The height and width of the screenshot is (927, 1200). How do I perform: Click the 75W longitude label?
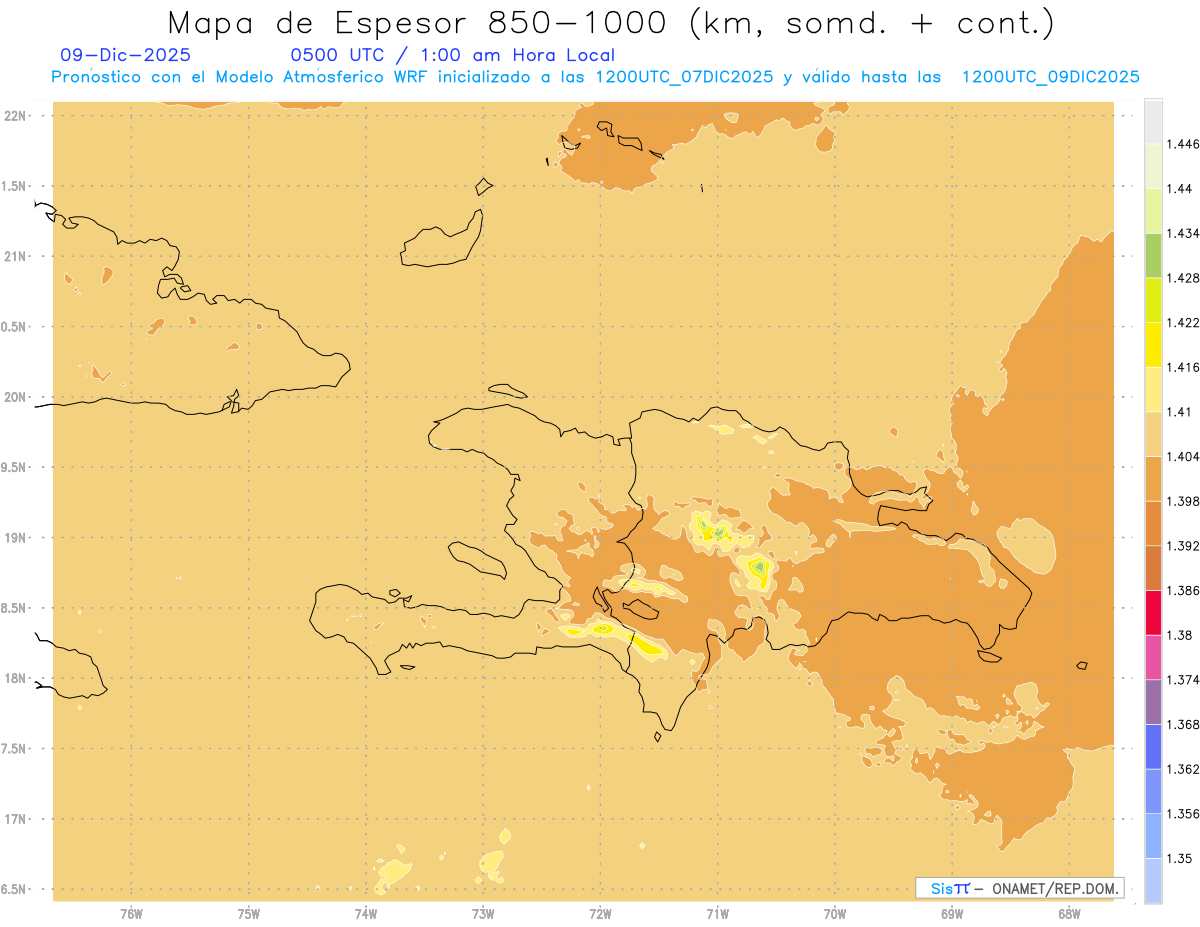tap(249, 913)
